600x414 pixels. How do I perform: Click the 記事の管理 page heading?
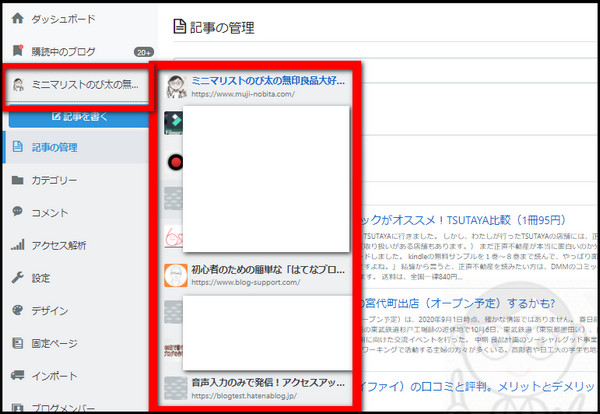pyautogui.click(x=222, y=28)
